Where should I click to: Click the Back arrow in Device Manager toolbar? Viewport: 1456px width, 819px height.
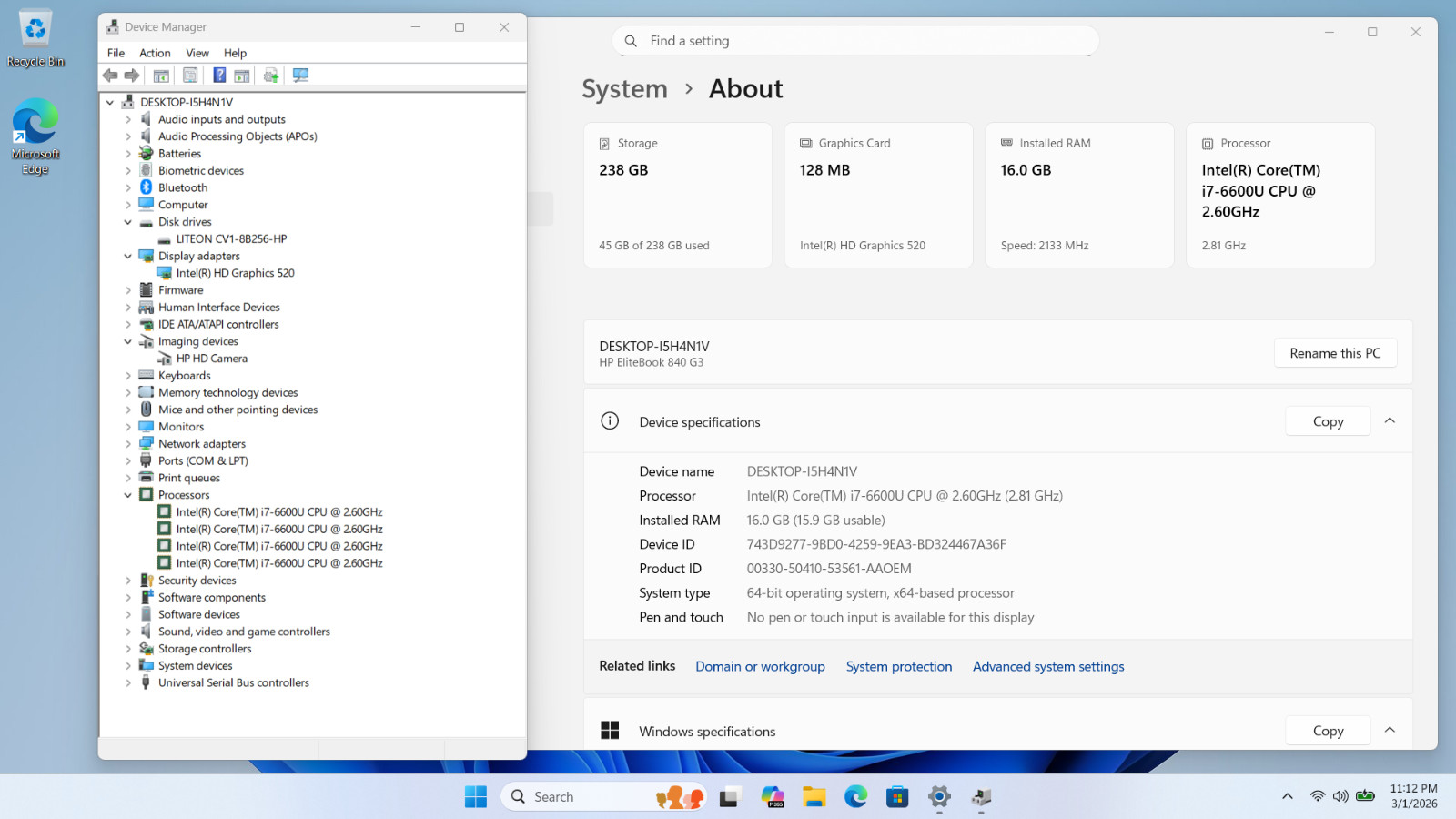click(110, 76)
